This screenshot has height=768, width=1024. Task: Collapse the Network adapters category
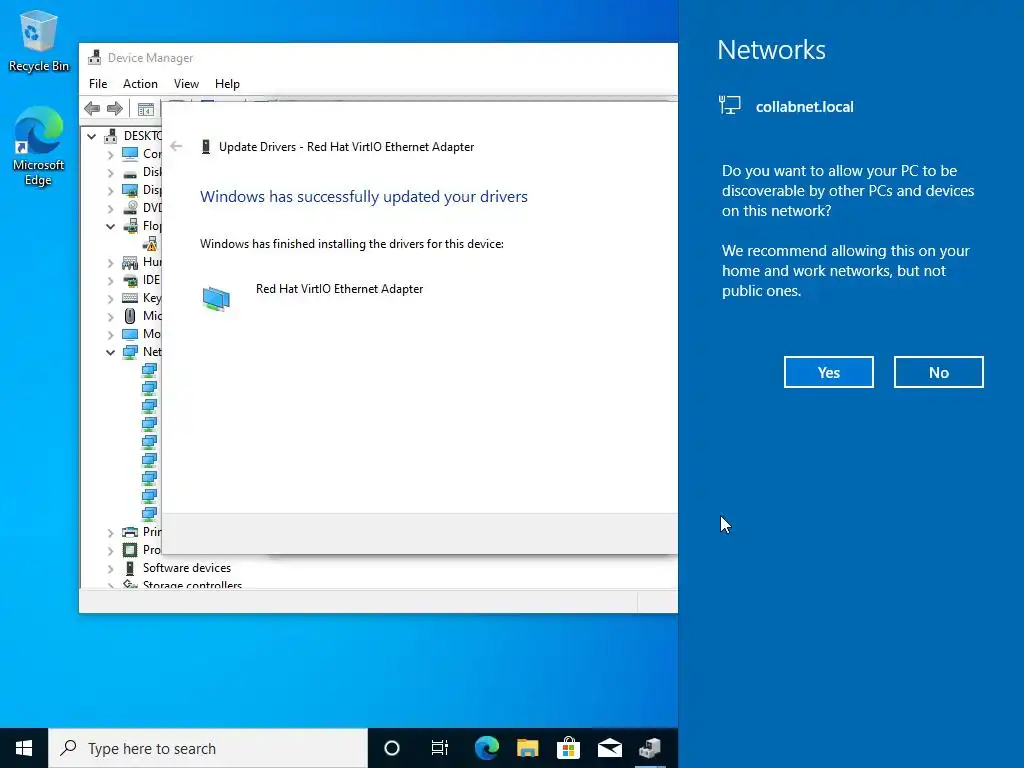click(x=110, y=352)
